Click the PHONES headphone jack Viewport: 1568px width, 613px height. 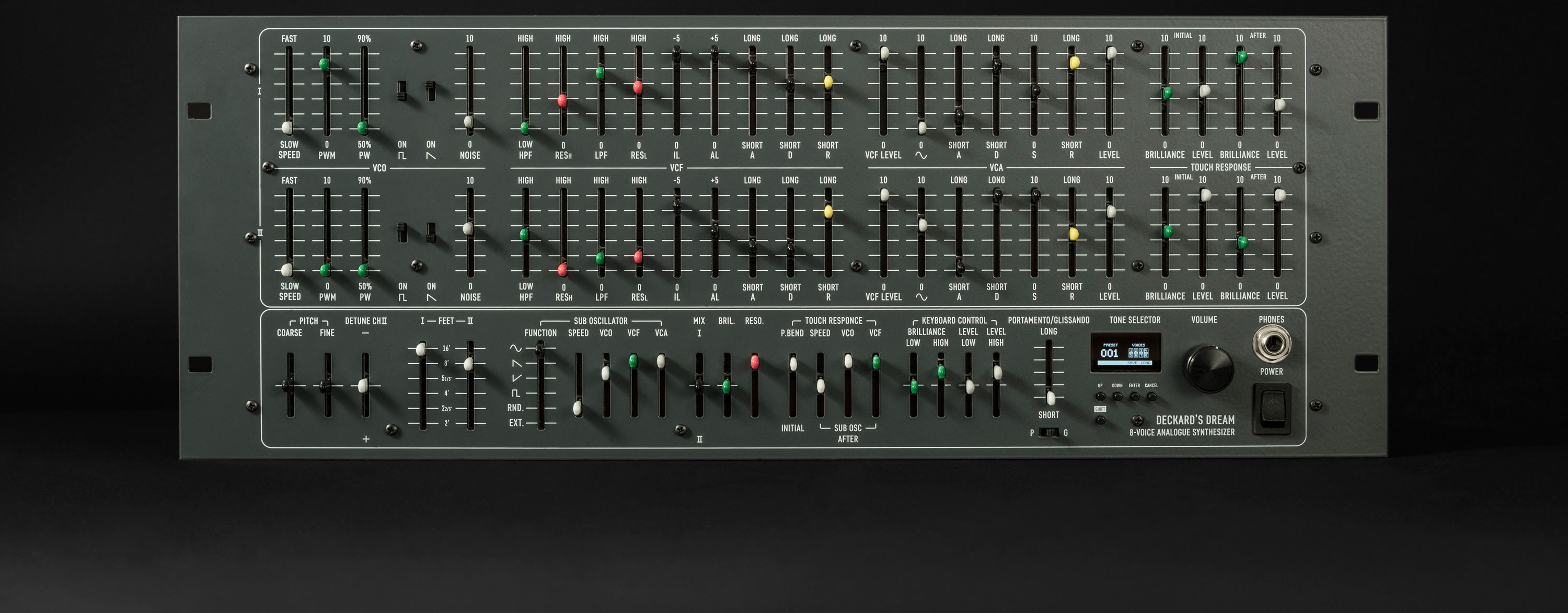pos(1272,344)
